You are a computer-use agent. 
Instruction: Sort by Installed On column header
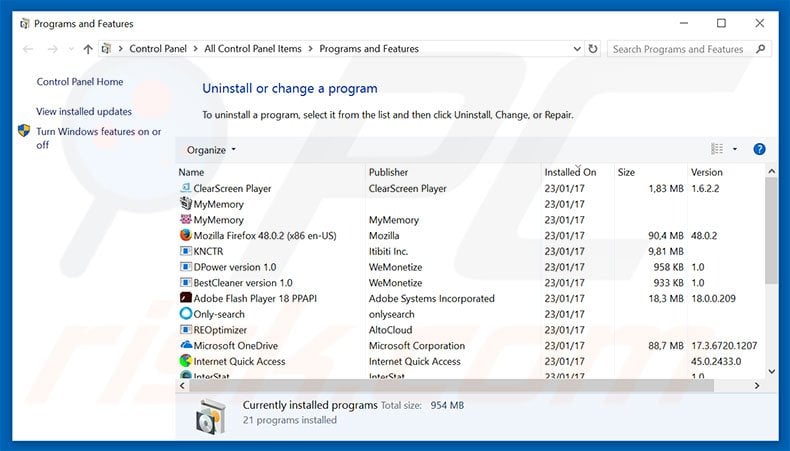coord(578,172)
